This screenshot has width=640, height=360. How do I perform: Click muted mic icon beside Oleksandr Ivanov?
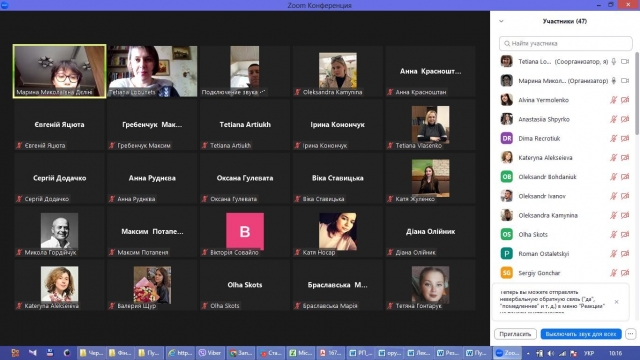coord(613,196)
